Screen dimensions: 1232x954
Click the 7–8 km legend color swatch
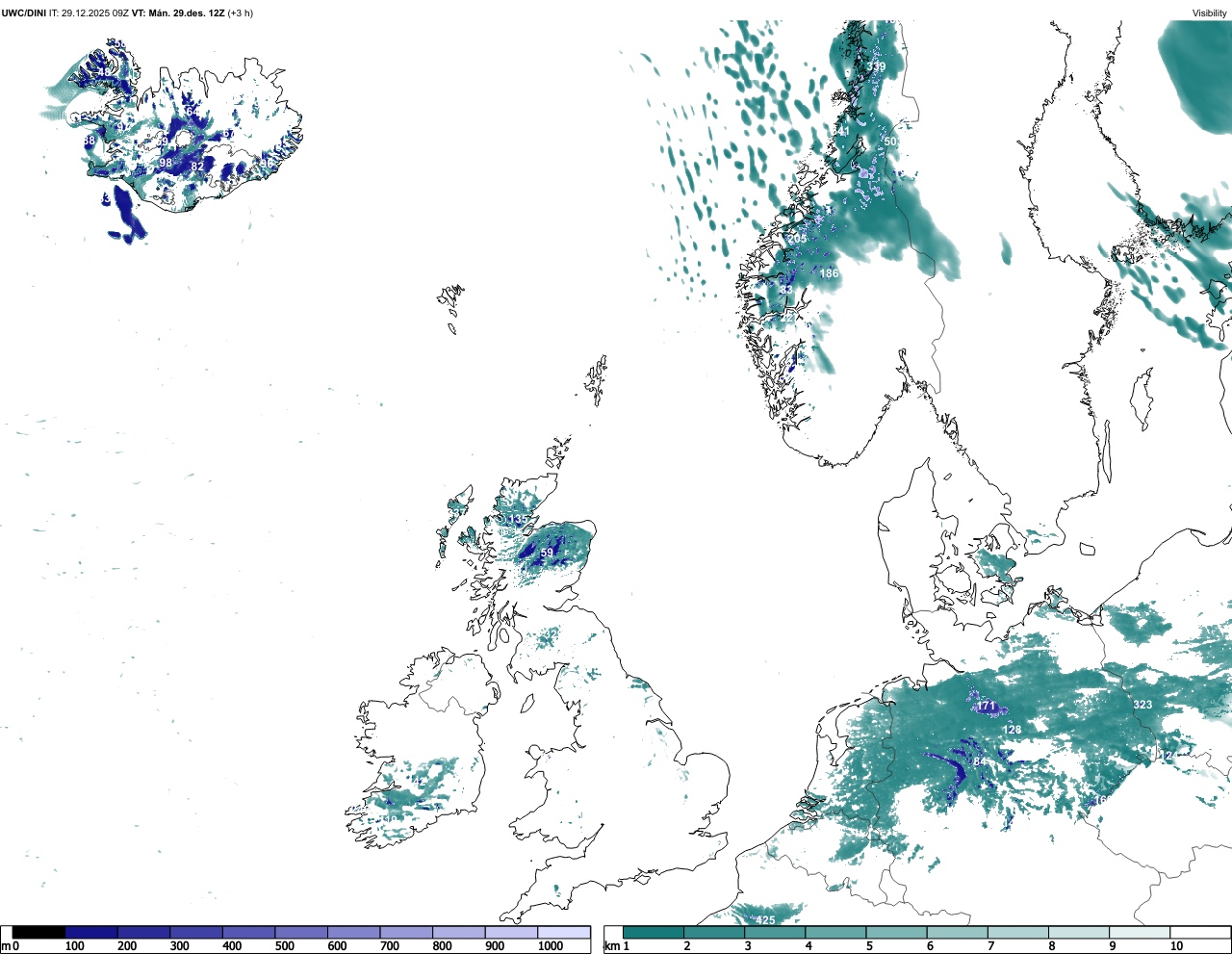tap(1018, 932)
